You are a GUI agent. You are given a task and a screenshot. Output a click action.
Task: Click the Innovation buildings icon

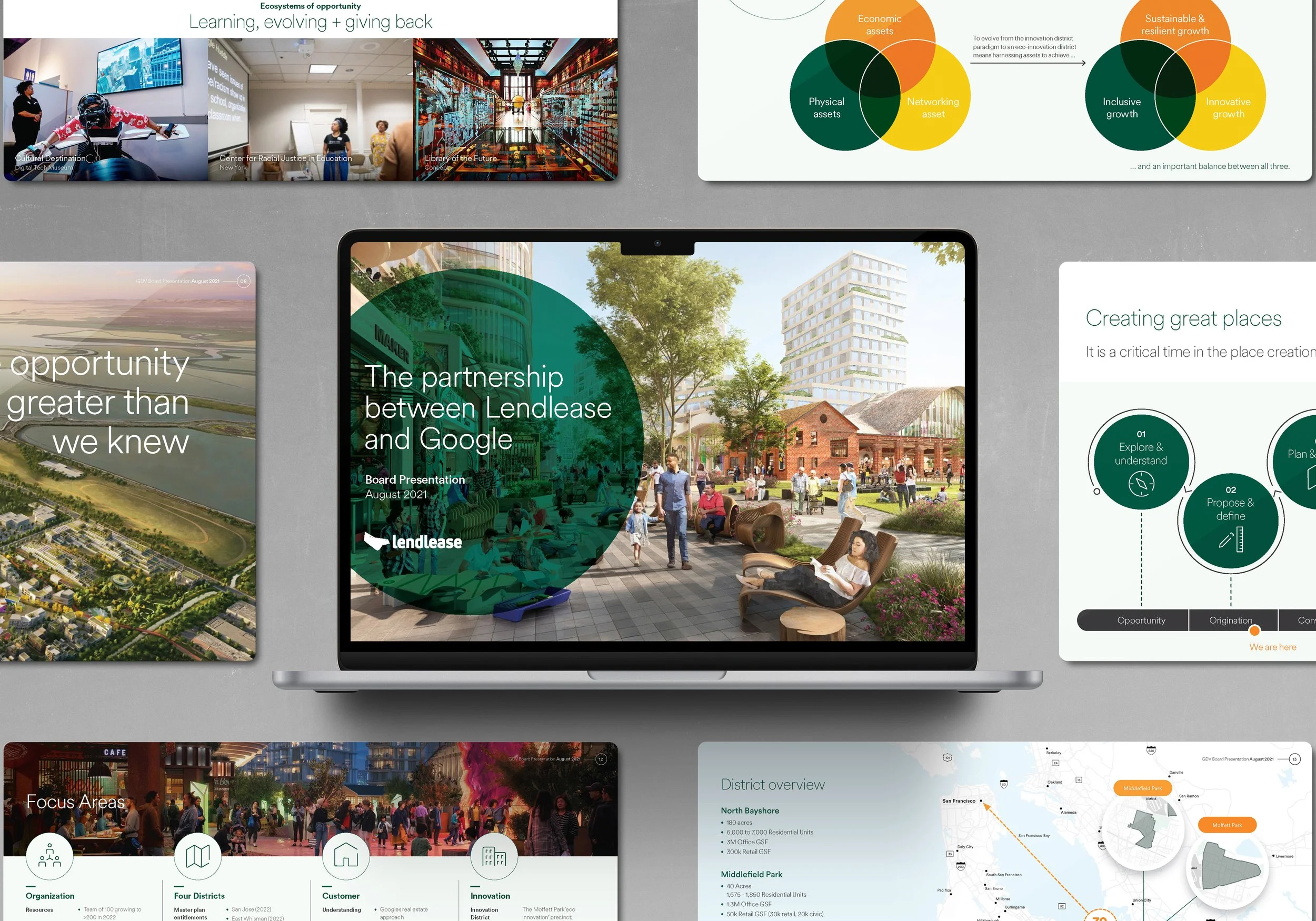494,856
